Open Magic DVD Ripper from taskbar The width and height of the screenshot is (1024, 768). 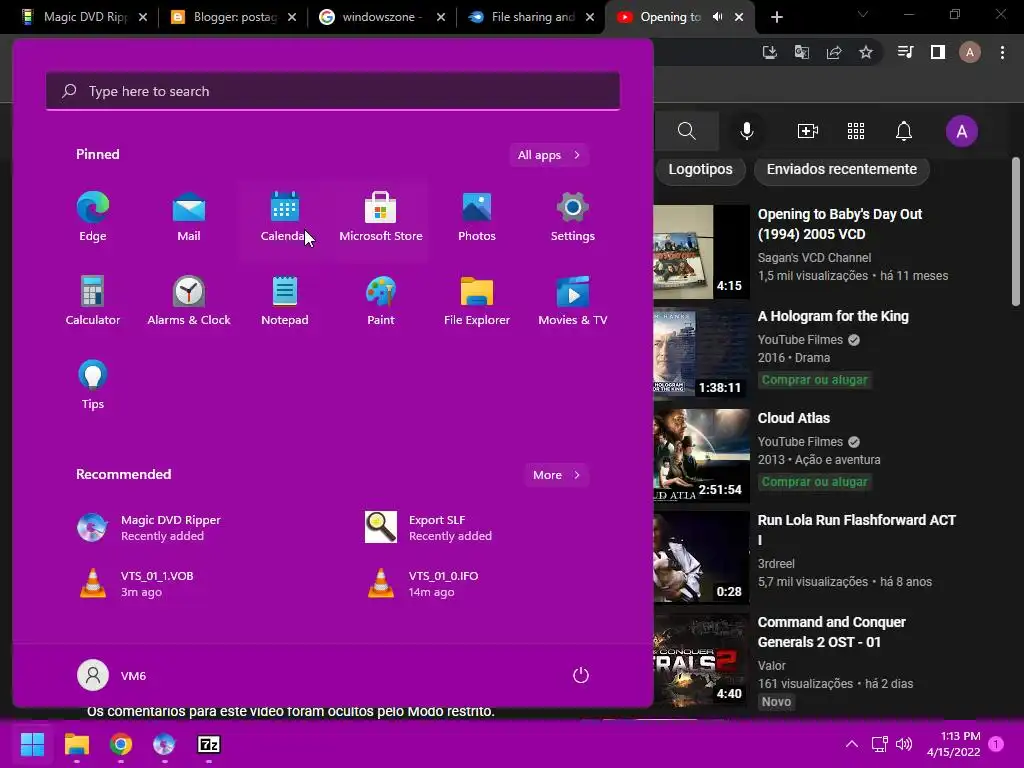coord(164,744)
